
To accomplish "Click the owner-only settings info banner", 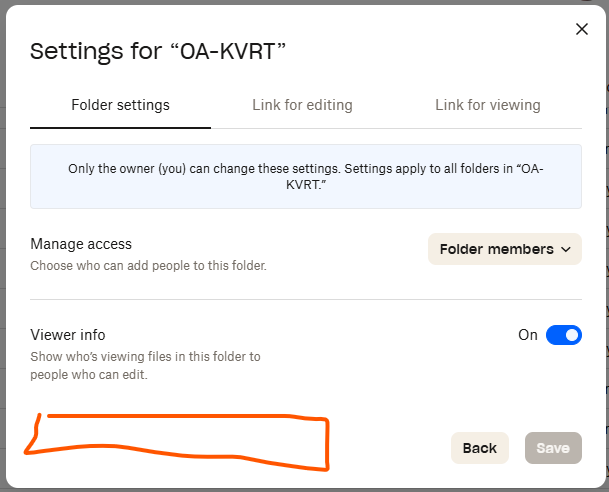I will [x=305, y=177].
